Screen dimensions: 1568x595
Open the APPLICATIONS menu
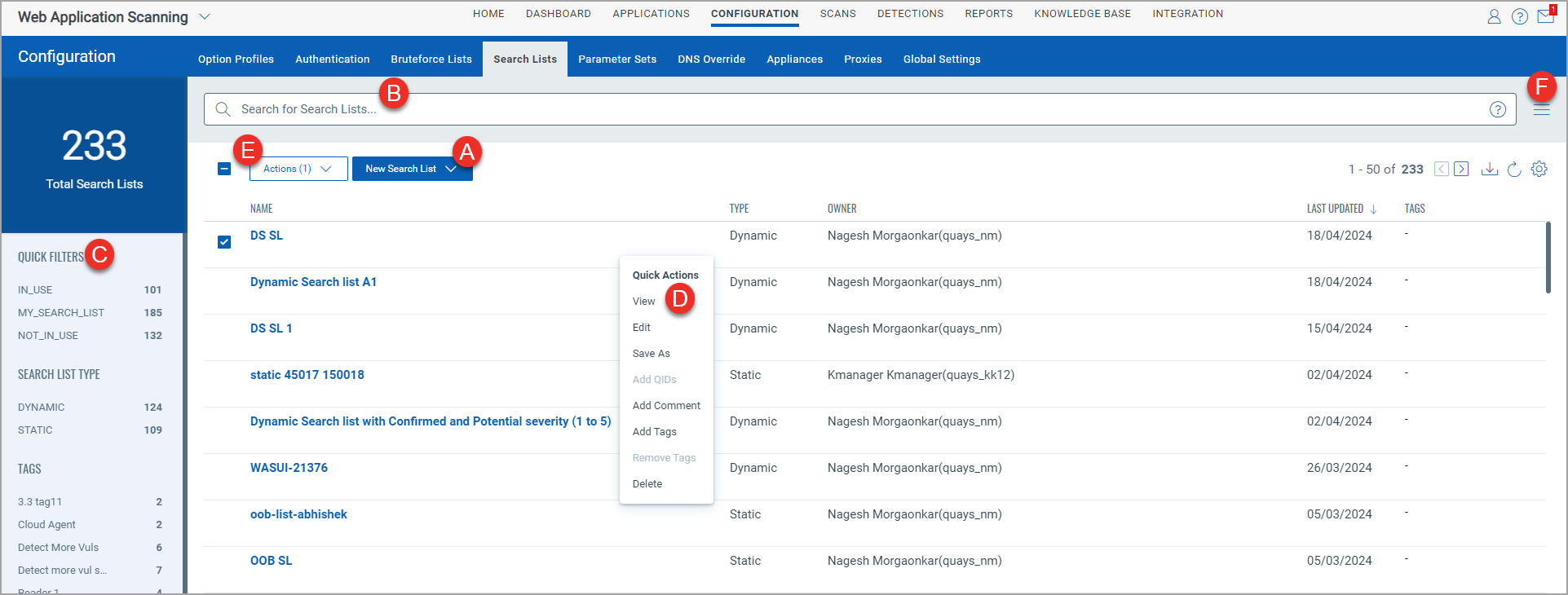point(651,14)
